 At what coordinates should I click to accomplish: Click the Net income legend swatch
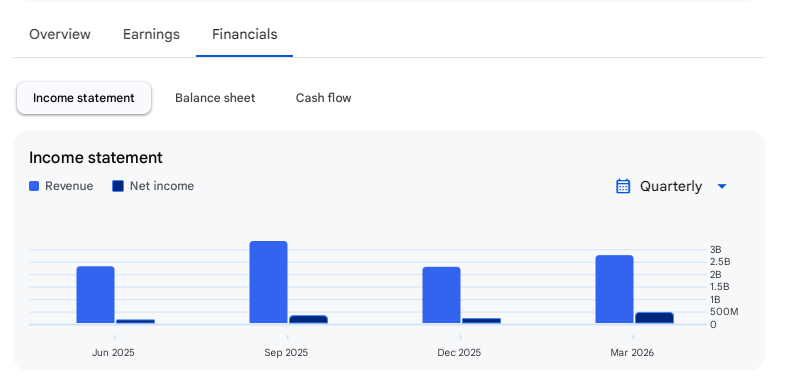[118, 186]
